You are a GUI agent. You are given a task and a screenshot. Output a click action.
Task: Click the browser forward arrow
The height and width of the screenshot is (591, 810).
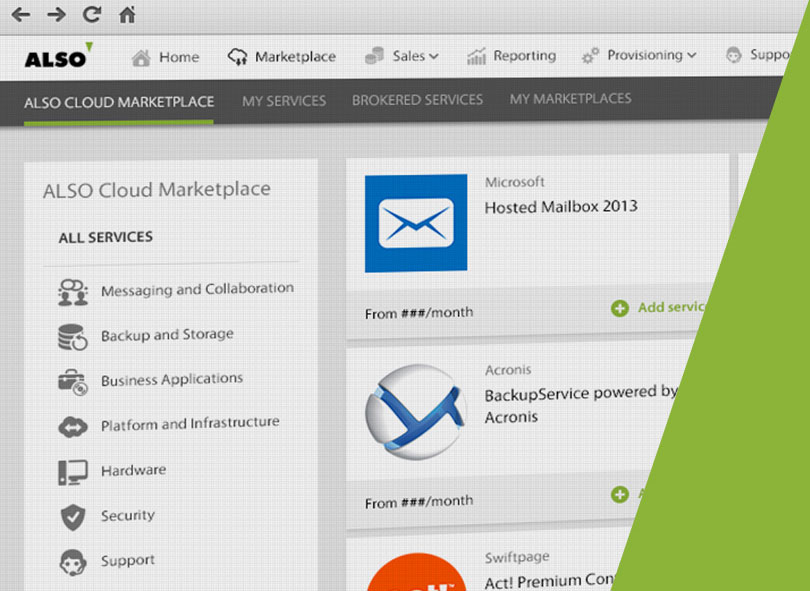[56, 14]
